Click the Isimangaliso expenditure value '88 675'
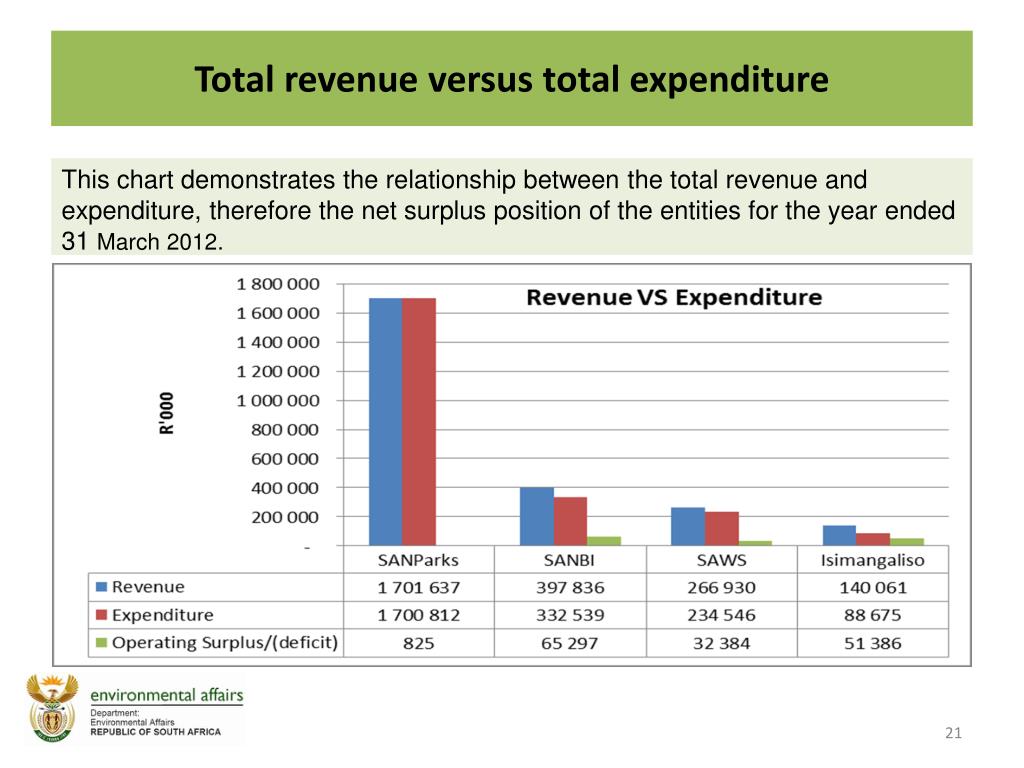The height and width of the screenshot is (768, 1024). (x=872, y=615)
